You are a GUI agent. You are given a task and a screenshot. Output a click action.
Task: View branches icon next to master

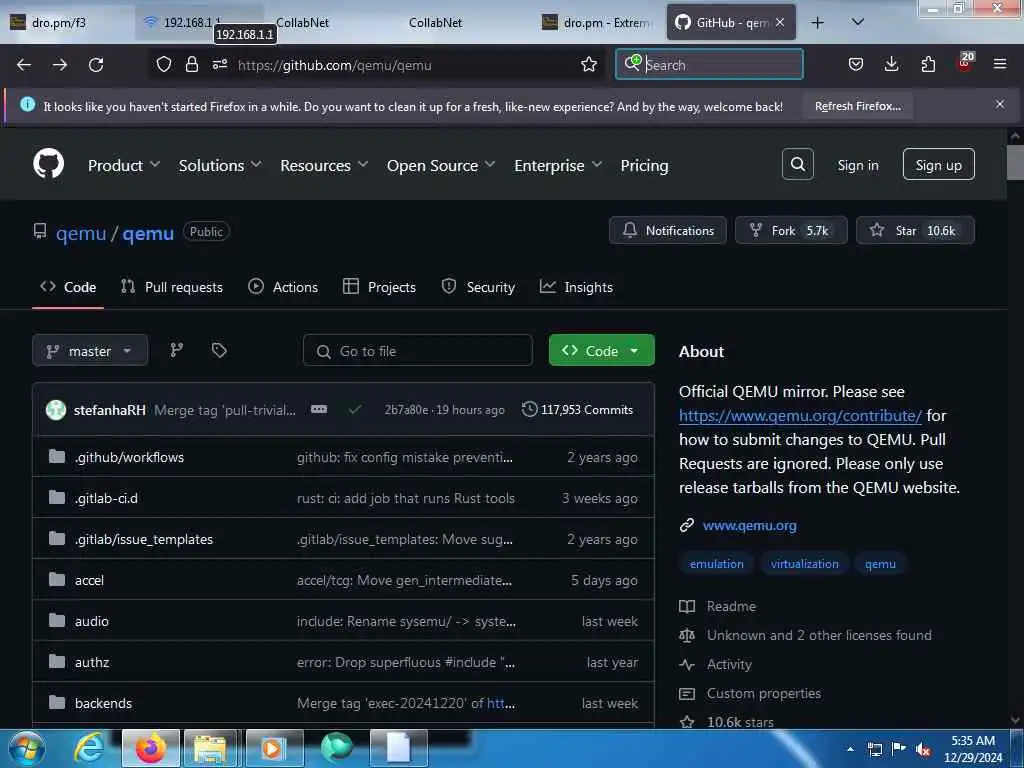(x=176, y=351)
